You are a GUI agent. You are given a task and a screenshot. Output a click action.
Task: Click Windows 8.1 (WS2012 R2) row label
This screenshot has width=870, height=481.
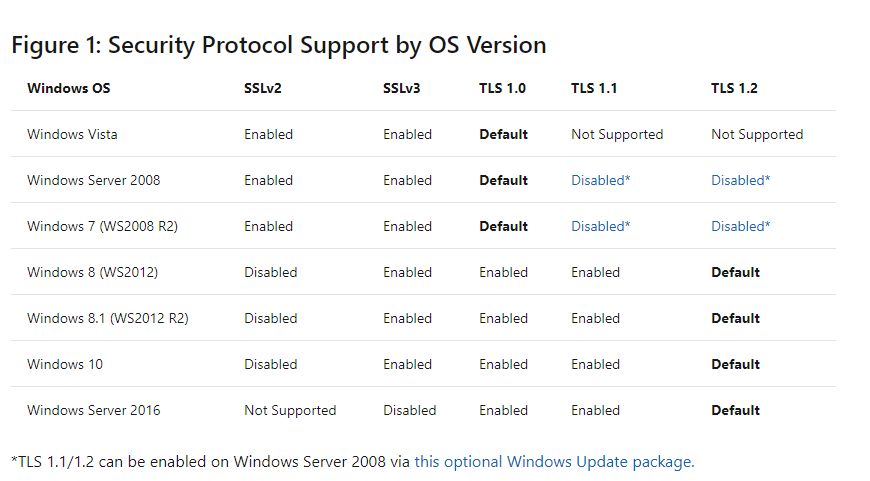[x=108, y=318]
